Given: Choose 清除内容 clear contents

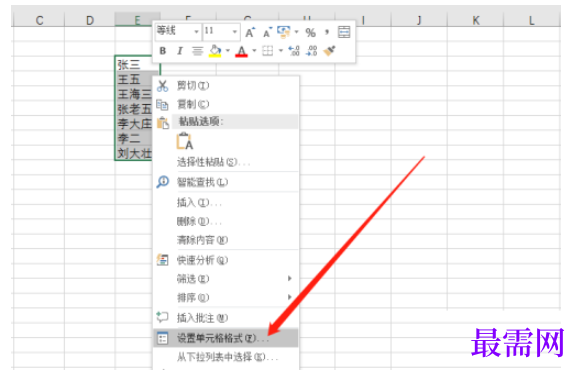Looking at the screenshot, I should coord(226,240).
